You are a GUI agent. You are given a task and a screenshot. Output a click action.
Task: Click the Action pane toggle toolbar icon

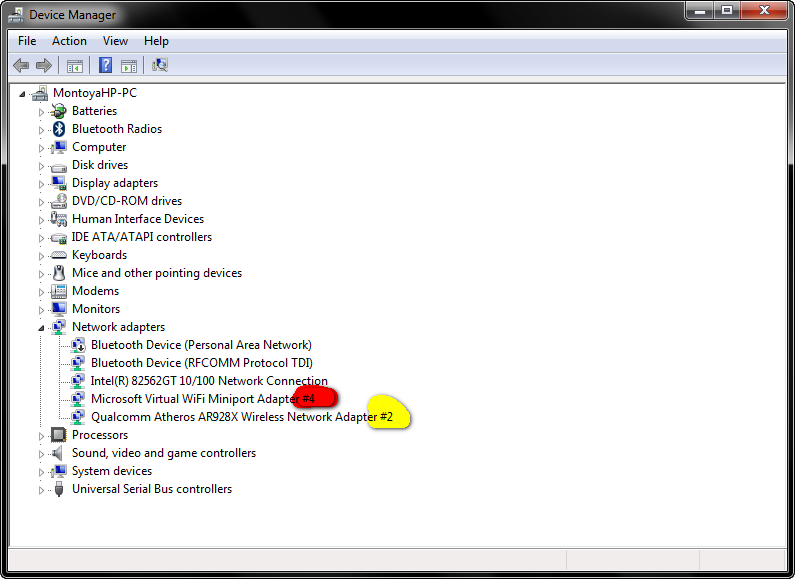click(129, 65)
